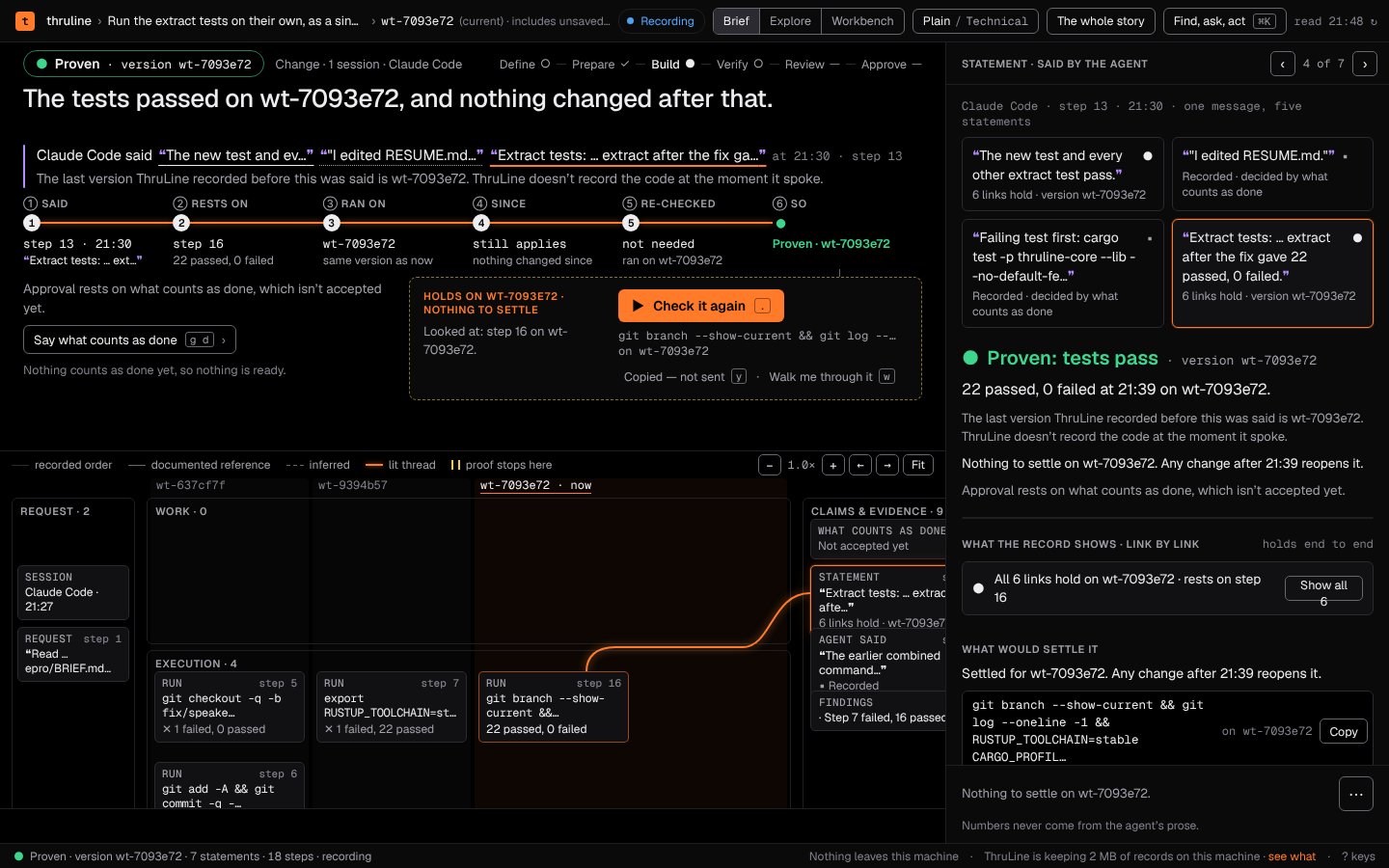
Task: Click the Recording status pill
Action: pos(661,21)
